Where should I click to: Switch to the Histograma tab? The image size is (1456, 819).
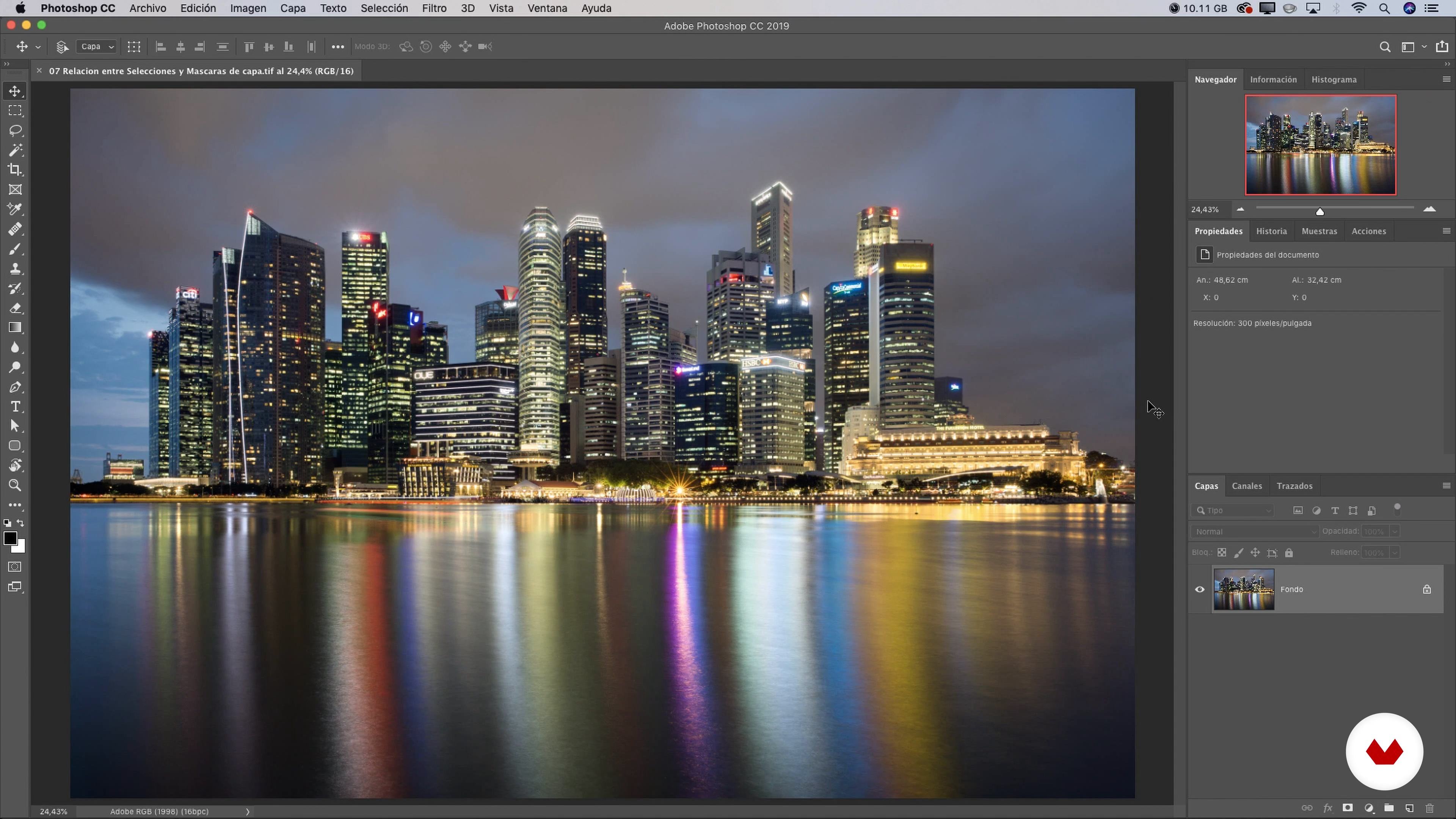click(1334, 80)
